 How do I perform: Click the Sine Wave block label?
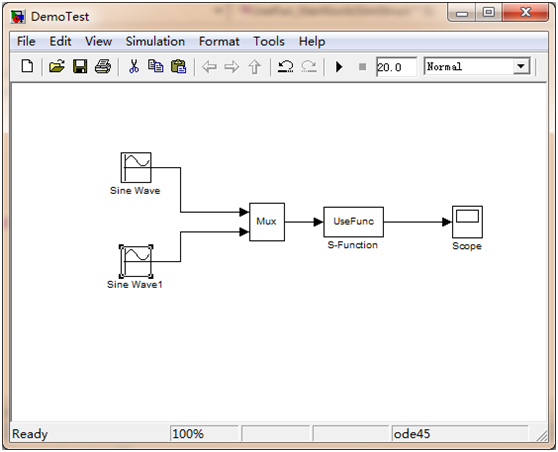tap(135, 191)
